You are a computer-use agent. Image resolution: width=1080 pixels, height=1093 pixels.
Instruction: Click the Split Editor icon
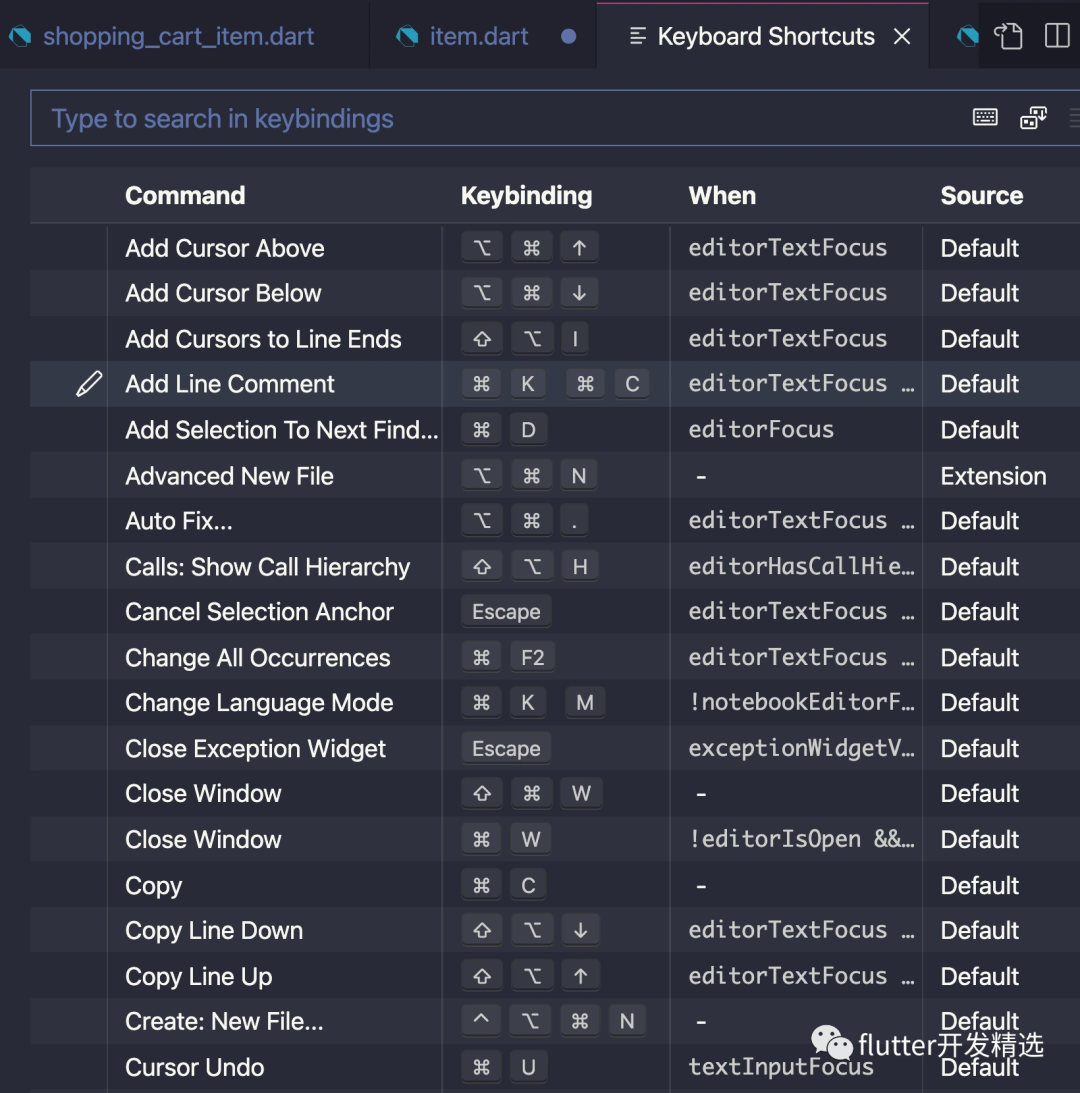tap(1056, 36)
